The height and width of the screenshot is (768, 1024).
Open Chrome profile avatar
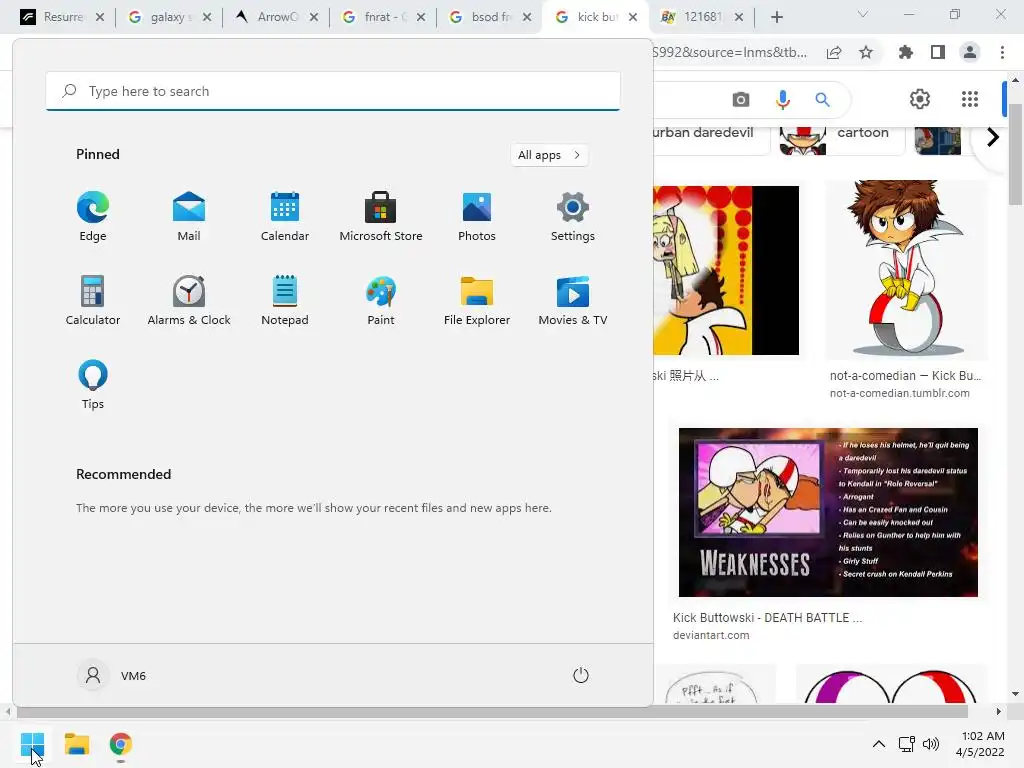(x=970, y=53)
